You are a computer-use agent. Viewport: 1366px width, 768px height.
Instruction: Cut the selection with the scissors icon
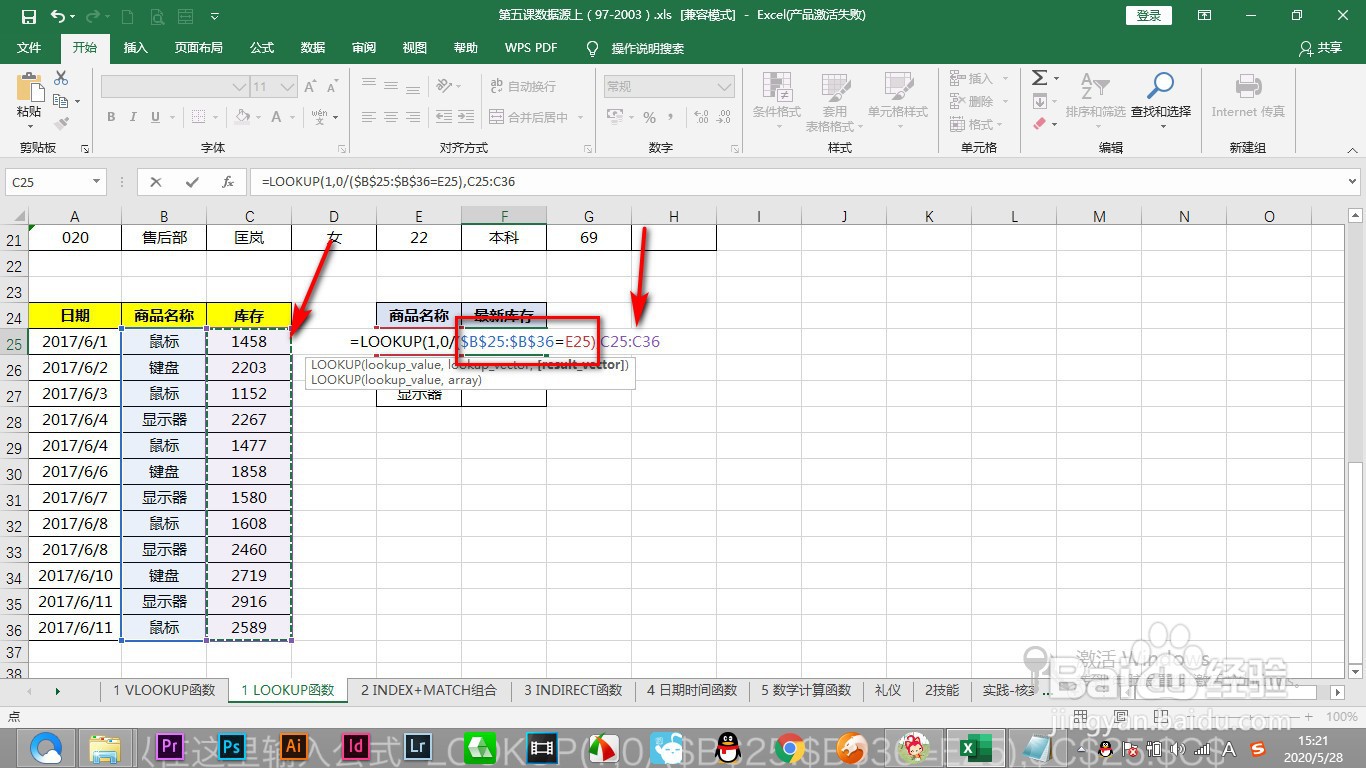pos(61,78)
